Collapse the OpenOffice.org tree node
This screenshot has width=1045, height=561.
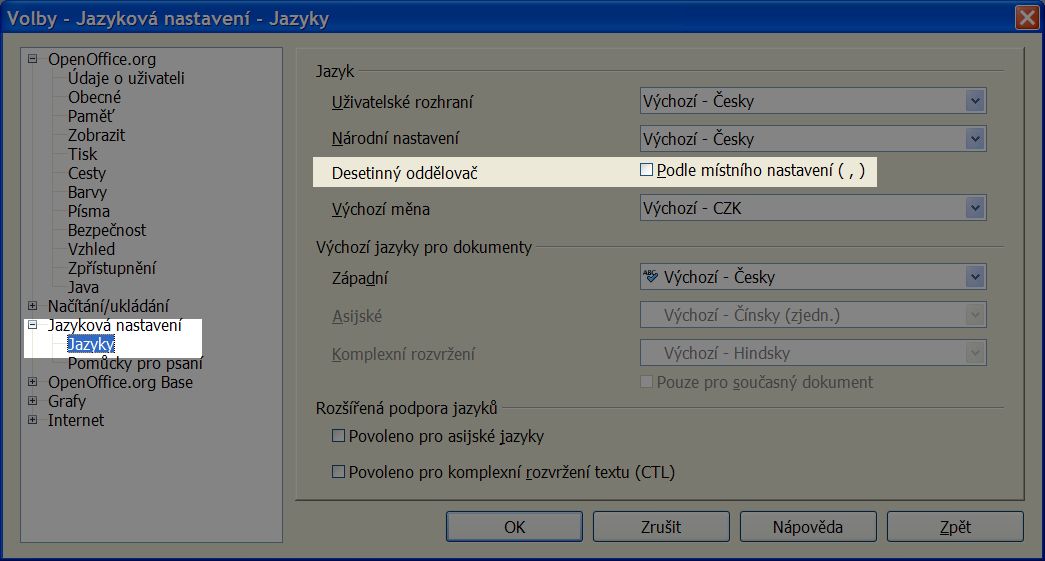[x=32, y=59]
